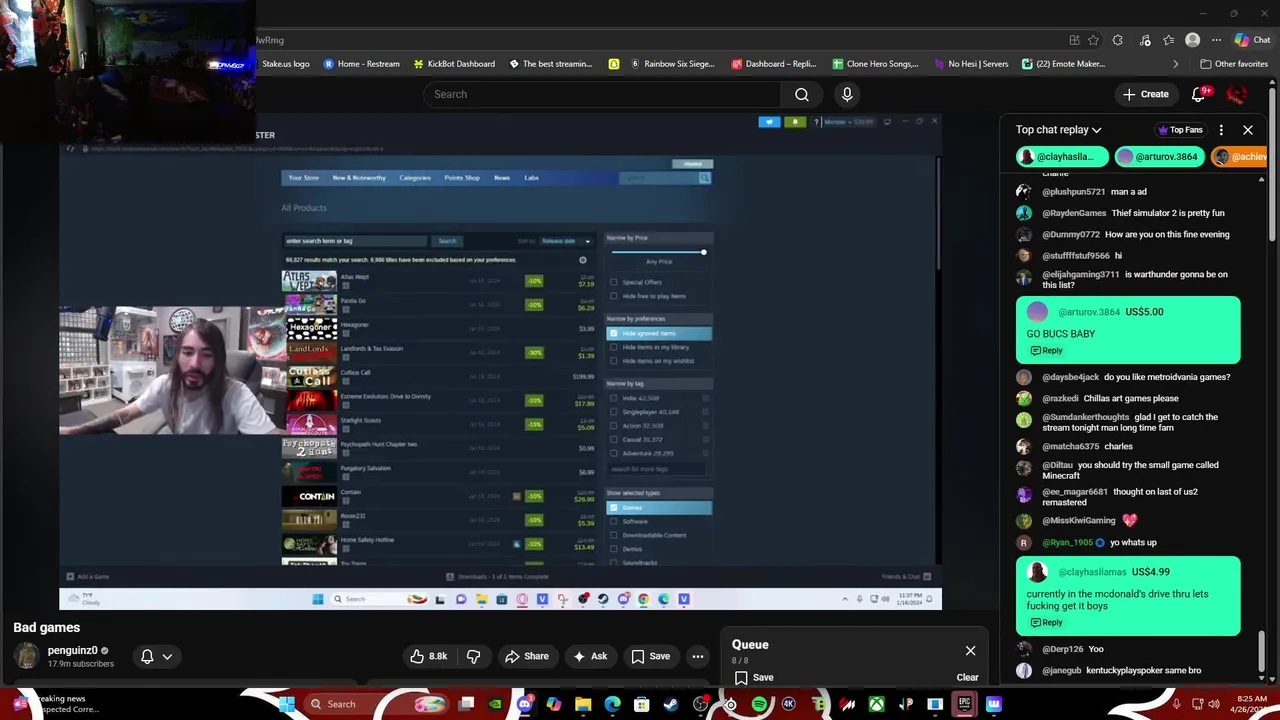Click Clear in the Queue panel
1280x720 pixels.
click(967, 677)
